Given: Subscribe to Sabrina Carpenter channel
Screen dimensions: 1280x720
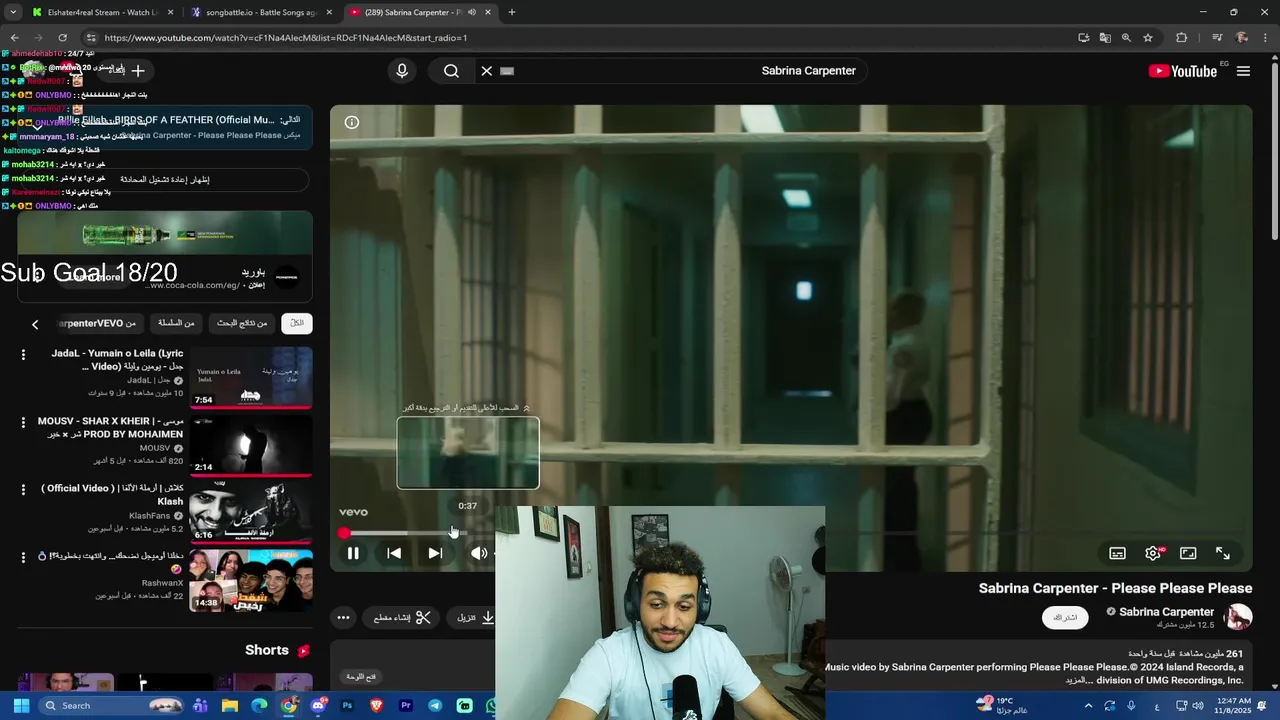Looking at the screenshot, I should click(x=1065, y=618).
